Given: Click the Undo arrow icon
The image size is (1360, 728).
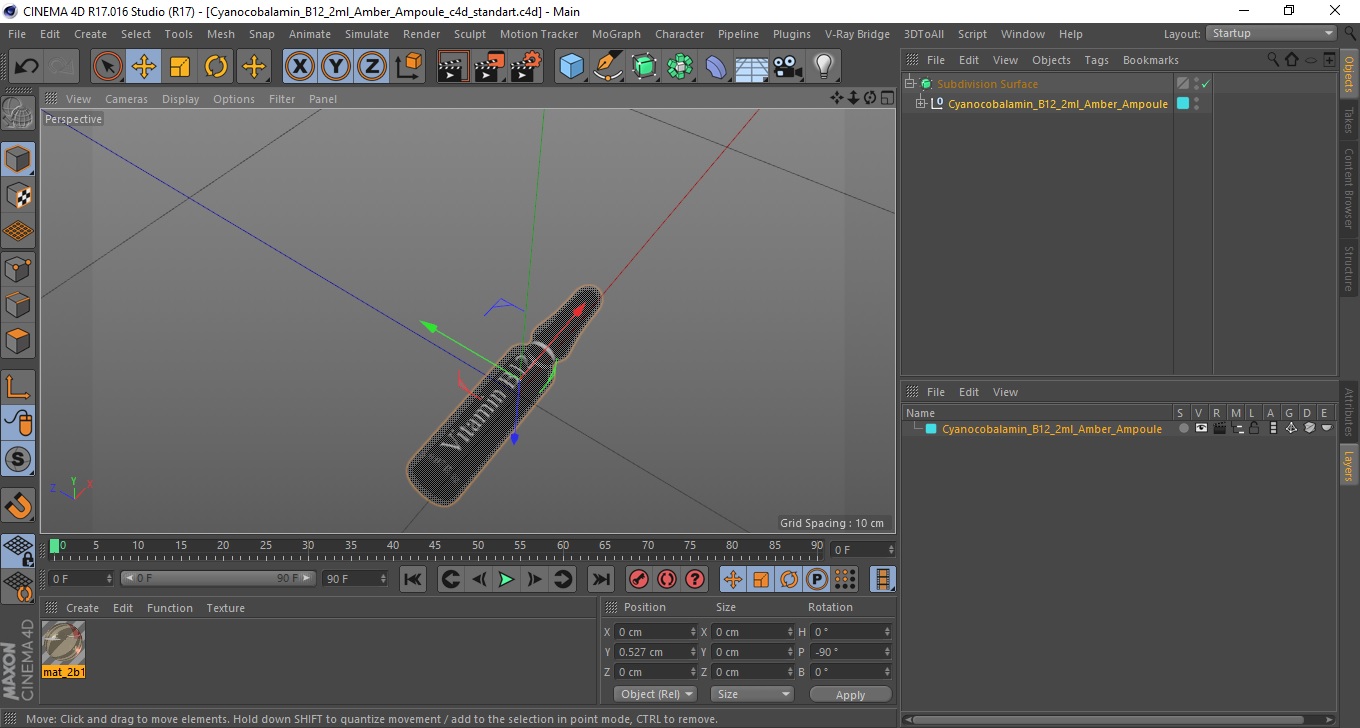Looking at the screenshot, I should [x=27, y=67].
